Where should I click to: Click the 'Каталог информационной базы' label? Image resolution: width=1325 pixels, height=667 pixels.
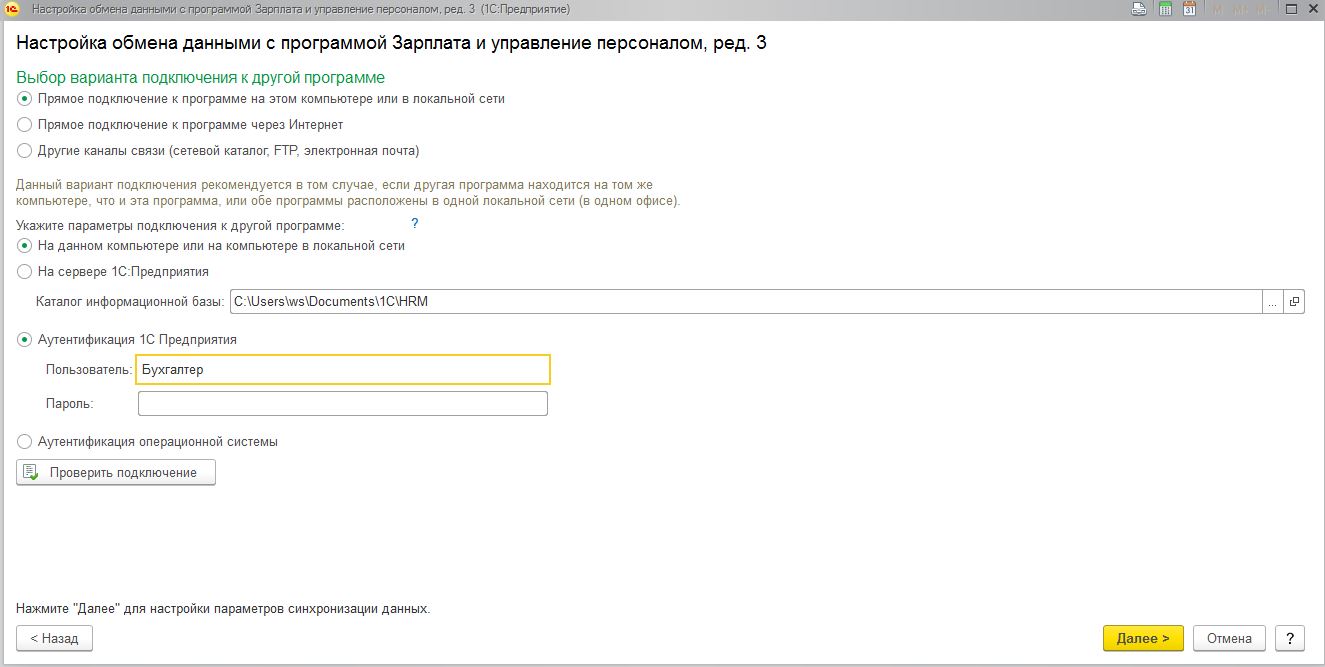pos(130,301)
